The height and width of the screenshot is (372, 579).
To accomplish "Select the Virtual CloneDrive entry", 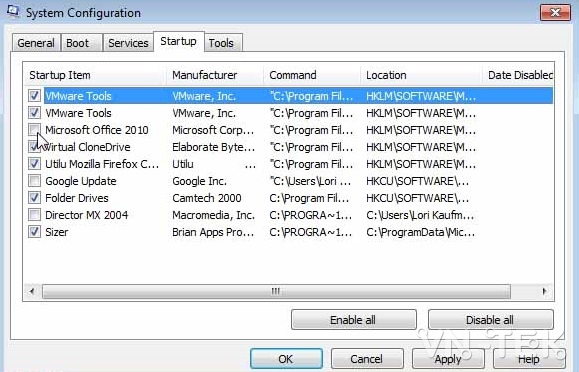I will 88,147.
